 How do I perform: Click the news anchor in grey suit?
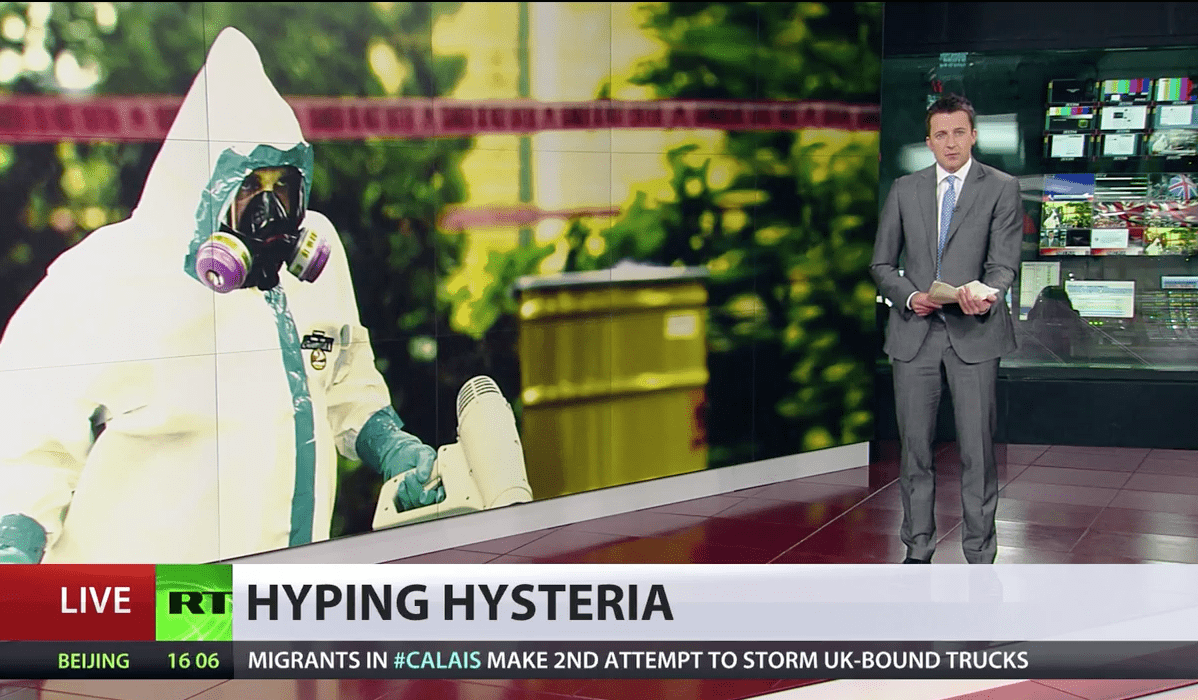[x=947, y=329]
